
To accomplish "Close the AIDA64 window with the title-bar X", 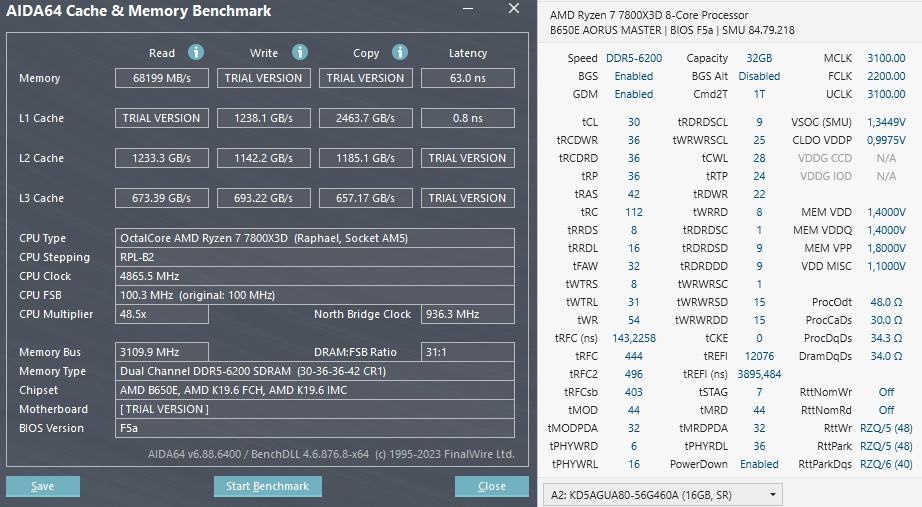I will click(x=514, y=9).
